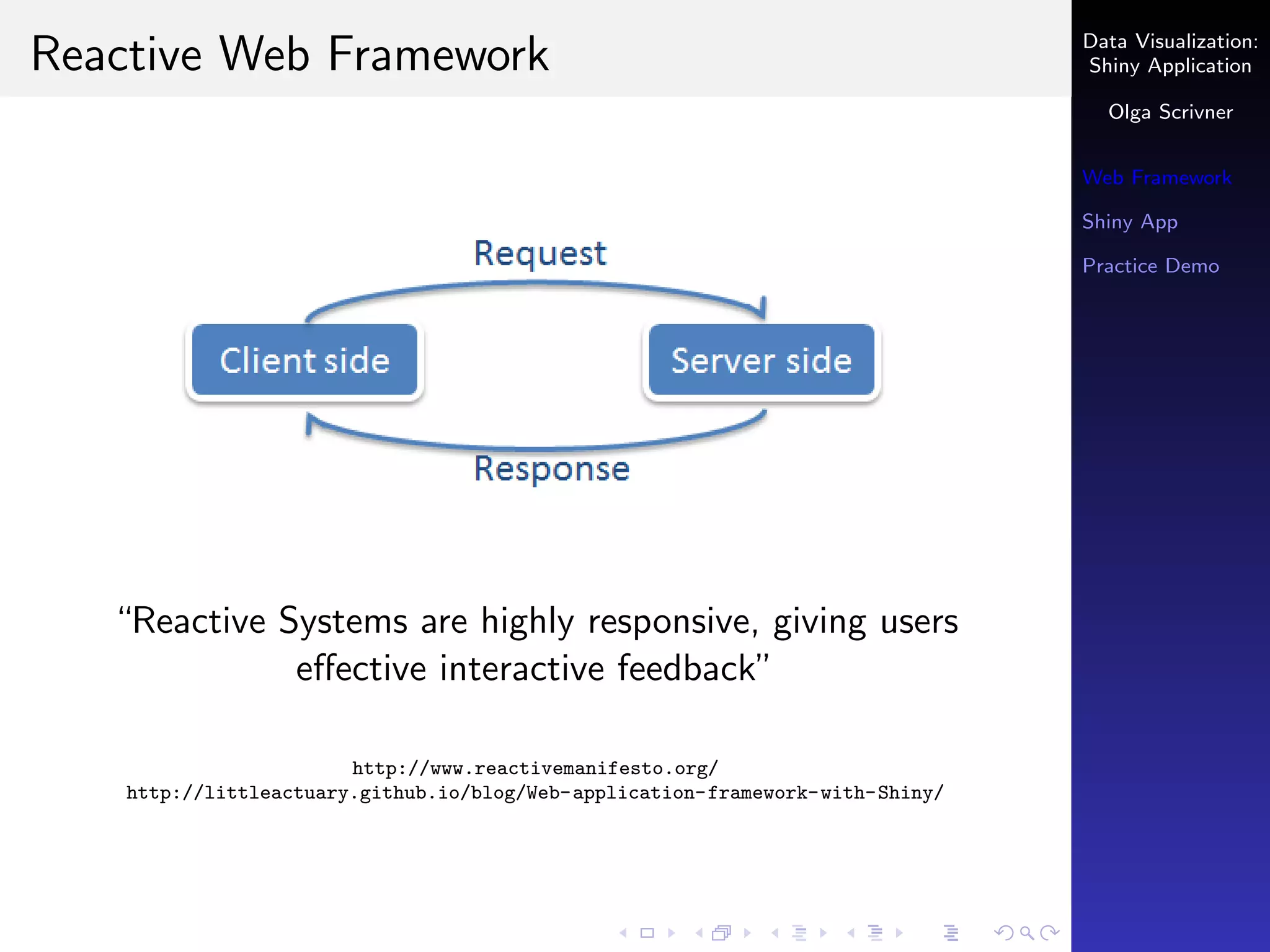Image resolution: width=1270 pixels, height=952 pixels.
Task: Click the stacked frames icon in navigation bar
Action: coord(722,933)
